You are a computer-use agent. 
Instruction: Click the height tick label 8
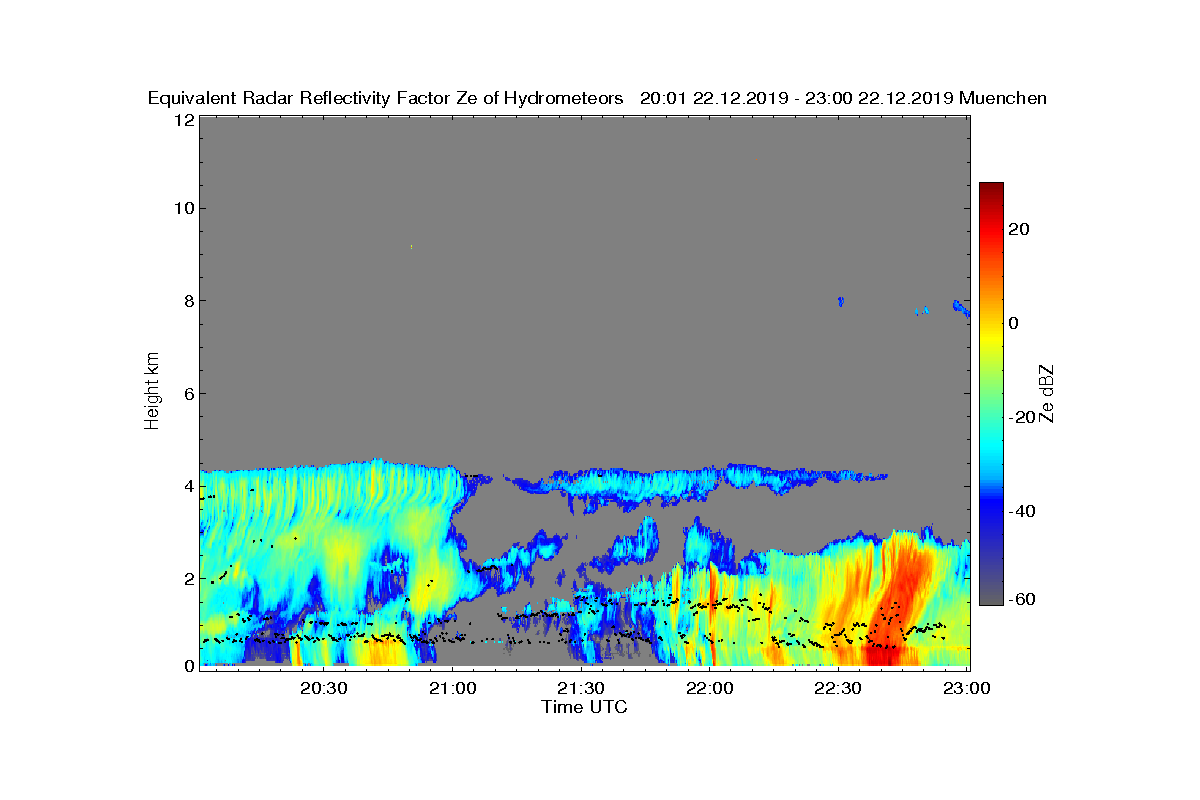[x=188, y=301]
